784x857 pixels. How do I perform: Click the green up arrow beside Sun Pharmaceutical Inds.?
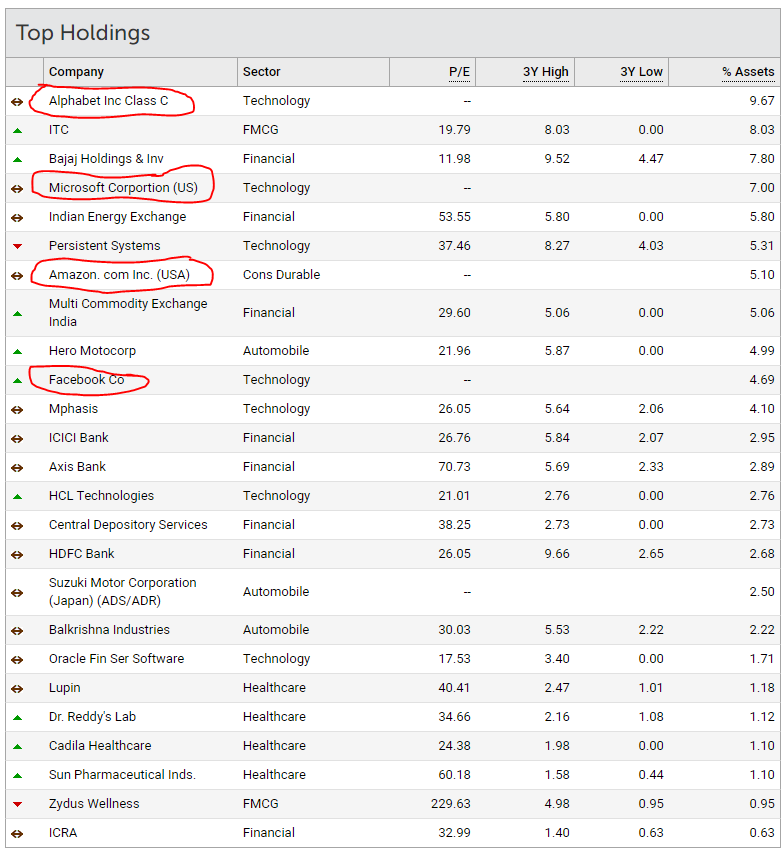point(17,776)
